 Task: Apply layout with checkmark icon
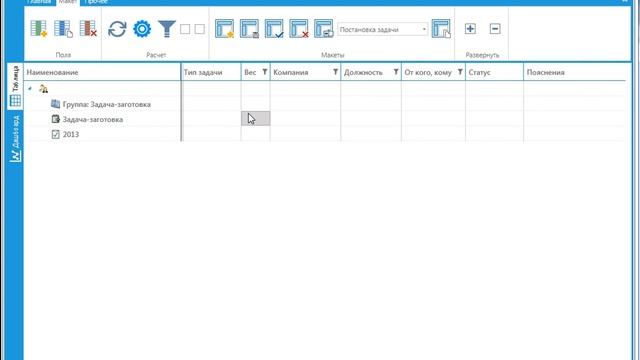274,29
